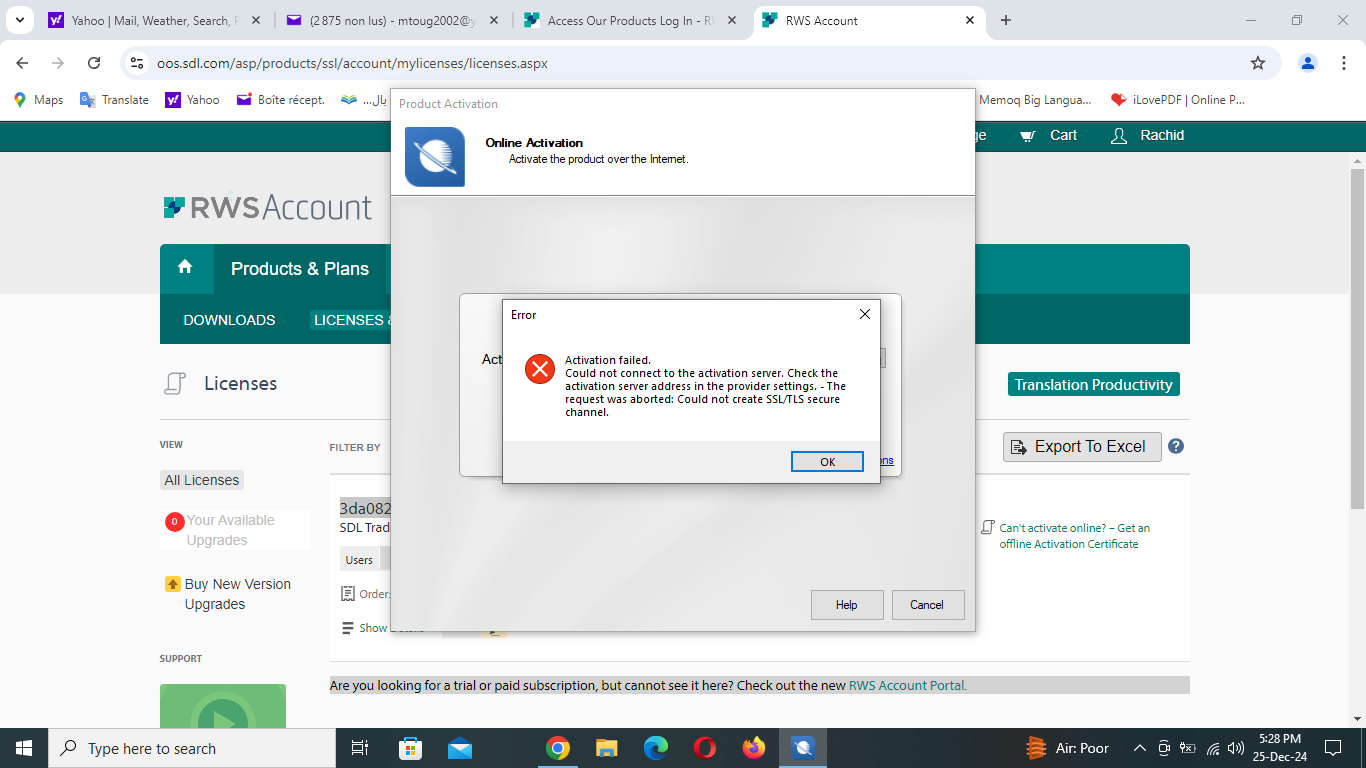Screen dimensions: 1366x768
Task: Switch to Access Our Products Log In tab
Action: point(629,20)
